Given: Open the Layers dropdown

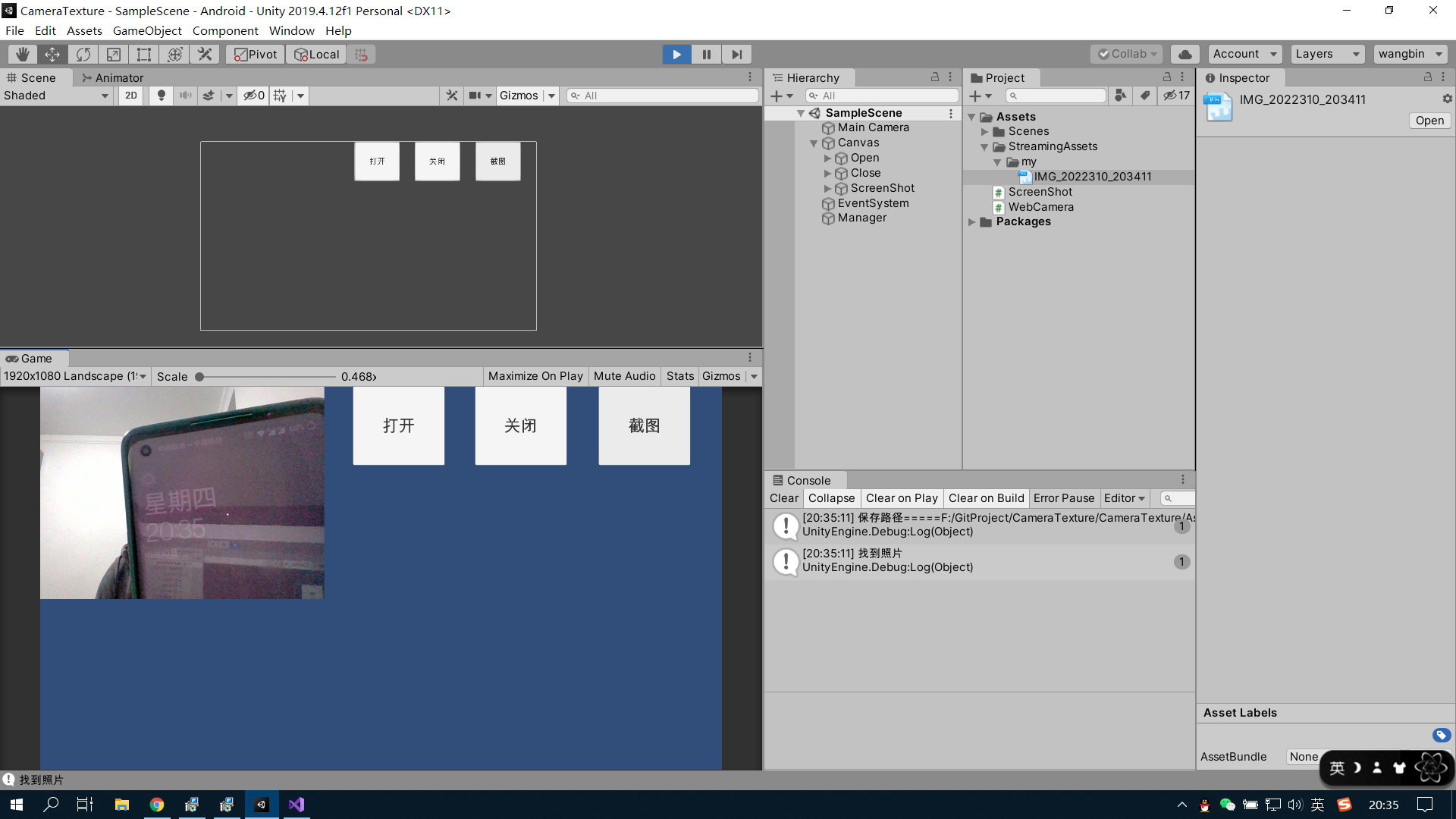Looking at the screenshot, I should pos(1326,54).
